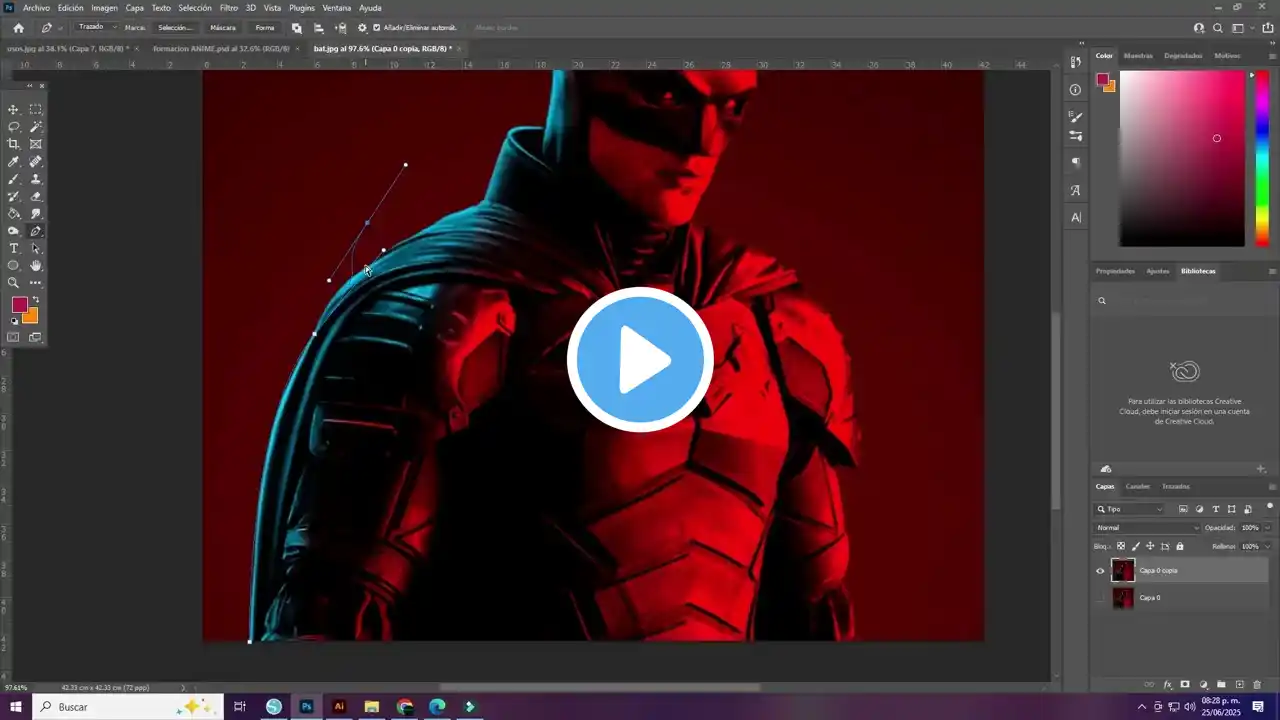1280x720 pixels.
Task: Toggle lock position icon
Action: pyautogui.click(x=1150, y=546)
